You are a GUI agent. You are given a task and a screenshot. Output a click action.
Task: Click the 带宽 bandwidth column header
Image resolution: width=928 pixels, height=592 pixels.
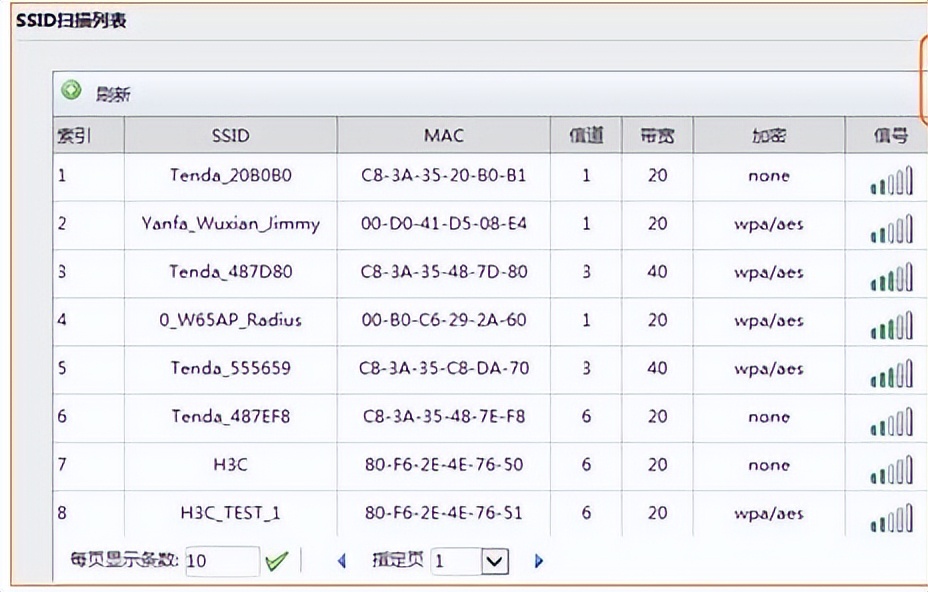tap(657, 135)
